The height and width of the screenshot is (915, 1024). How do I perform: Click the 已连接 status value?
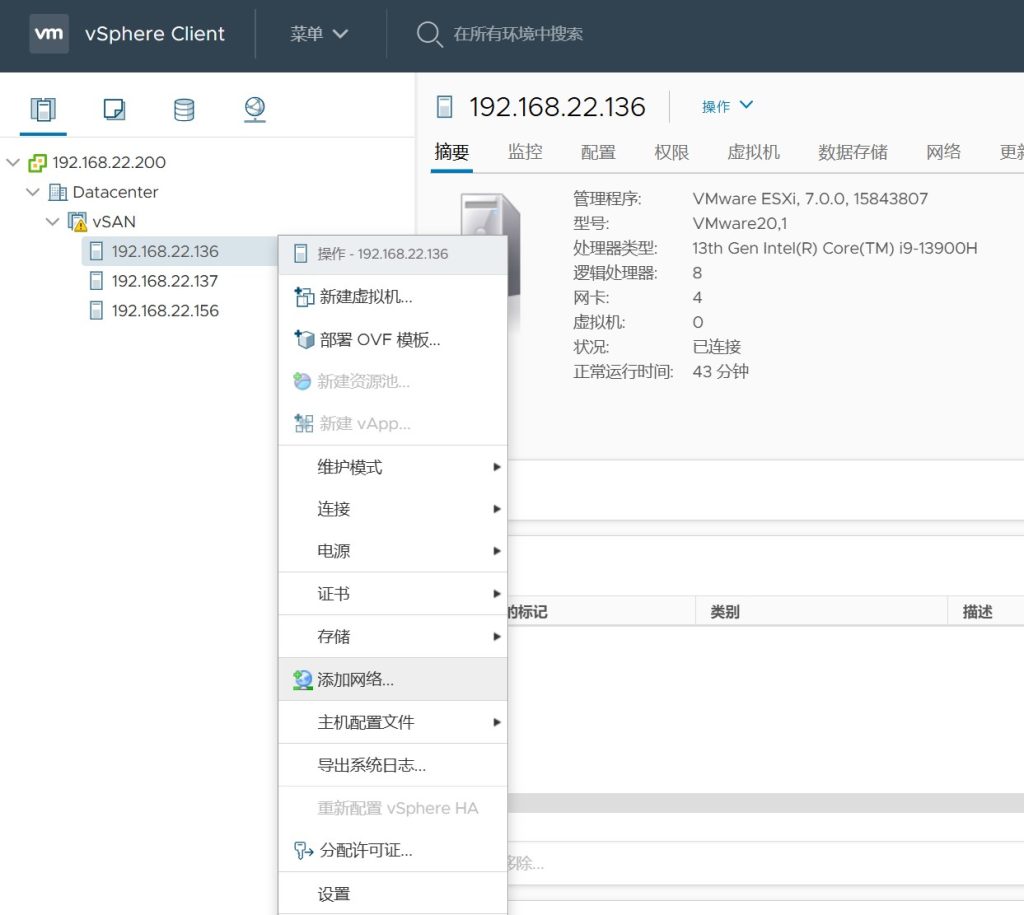pyautogui.click(x=716, y=347)
